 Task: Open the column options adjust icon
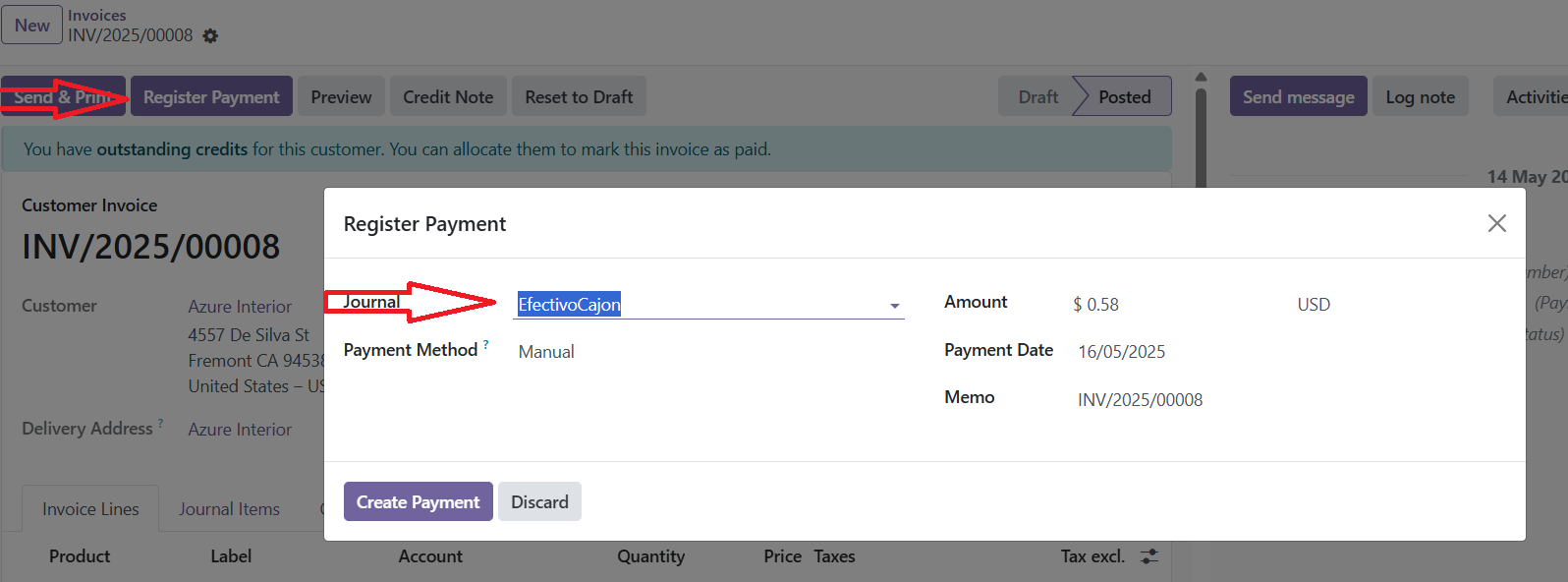pos(1149,556)
